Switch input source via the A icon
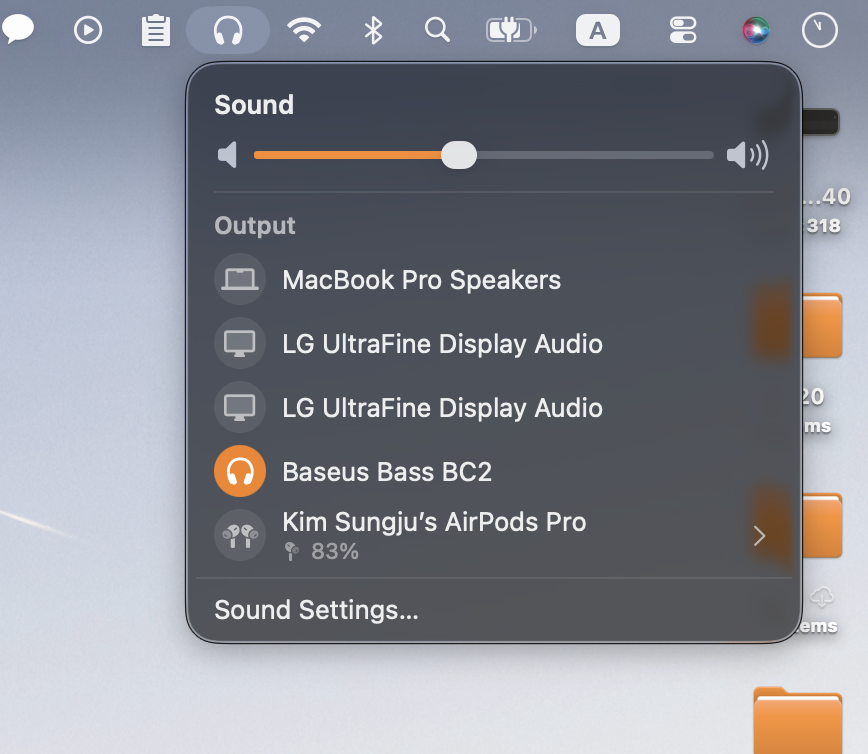 click(597, 30)
